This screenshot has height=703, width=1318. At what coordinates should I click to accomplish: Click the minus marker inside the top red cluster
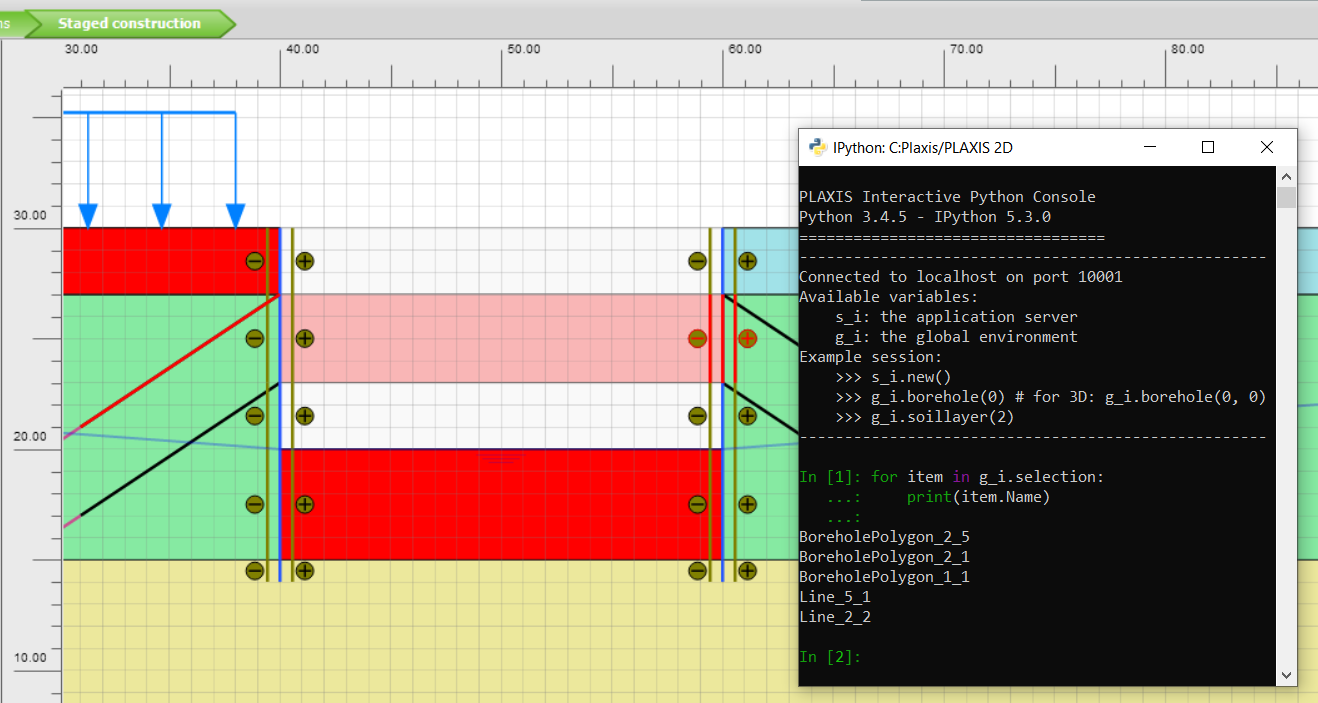point(255,261)
